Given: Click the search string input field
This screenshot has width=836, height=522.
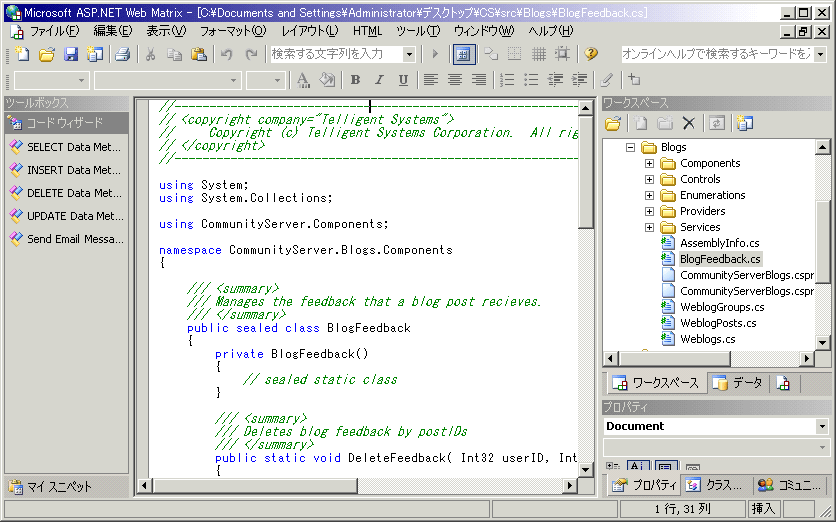Looking at the screenshot, I should 336,54.
